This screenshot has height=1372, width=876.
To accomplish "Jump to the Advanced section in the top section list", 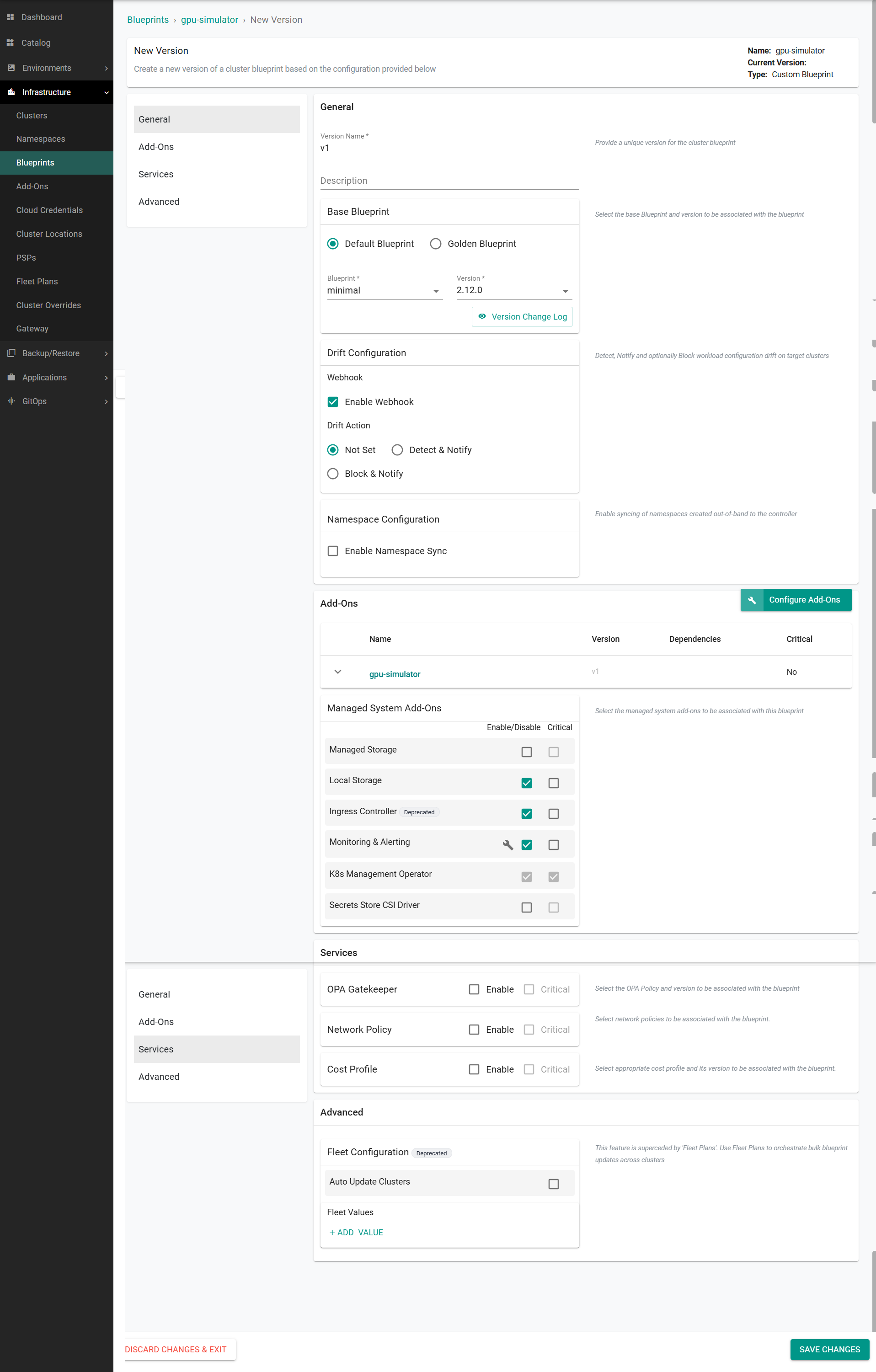I will coord(217,202).
